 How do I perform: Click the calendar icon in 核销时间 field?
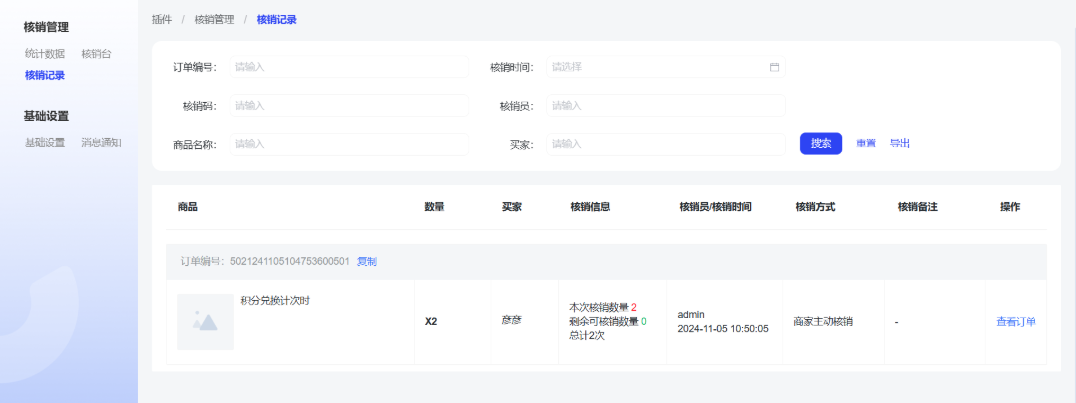coord(774,67)
